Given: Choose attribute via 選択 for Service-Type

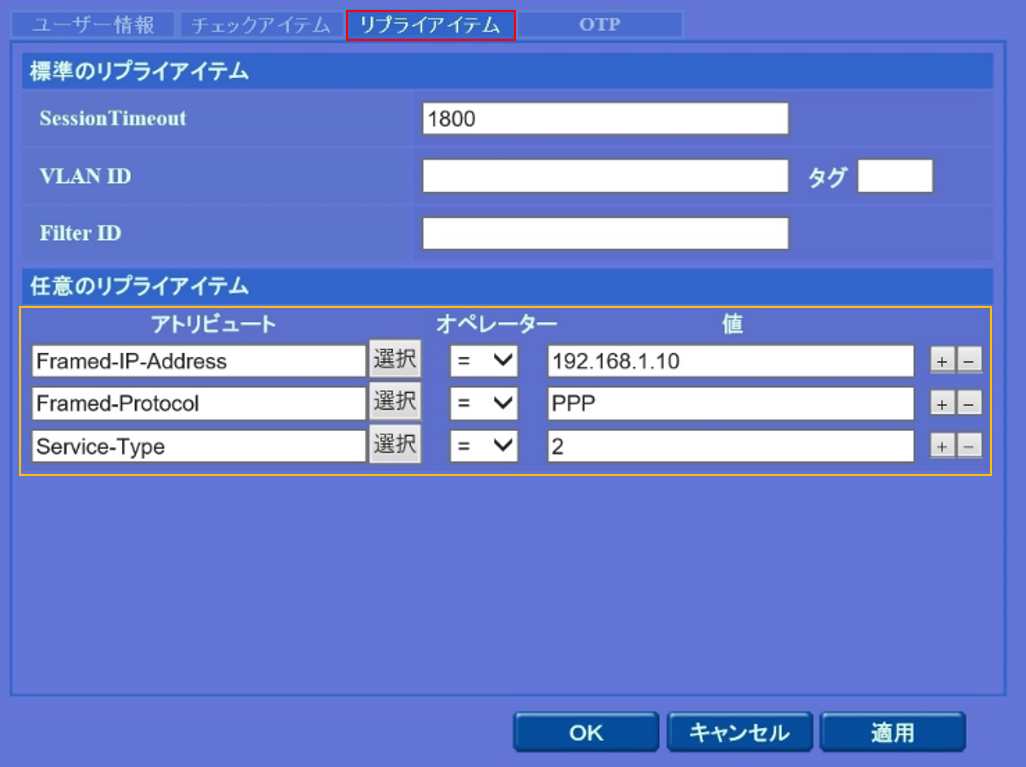Looking at the screenshot, I should tap(395, 445).
